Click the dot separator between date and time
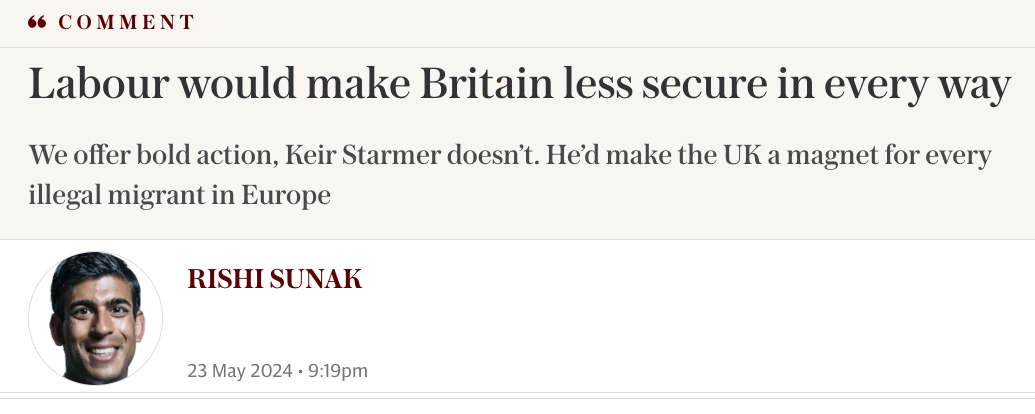This screenshot has height=414, width=1035. tap(299, 371)
